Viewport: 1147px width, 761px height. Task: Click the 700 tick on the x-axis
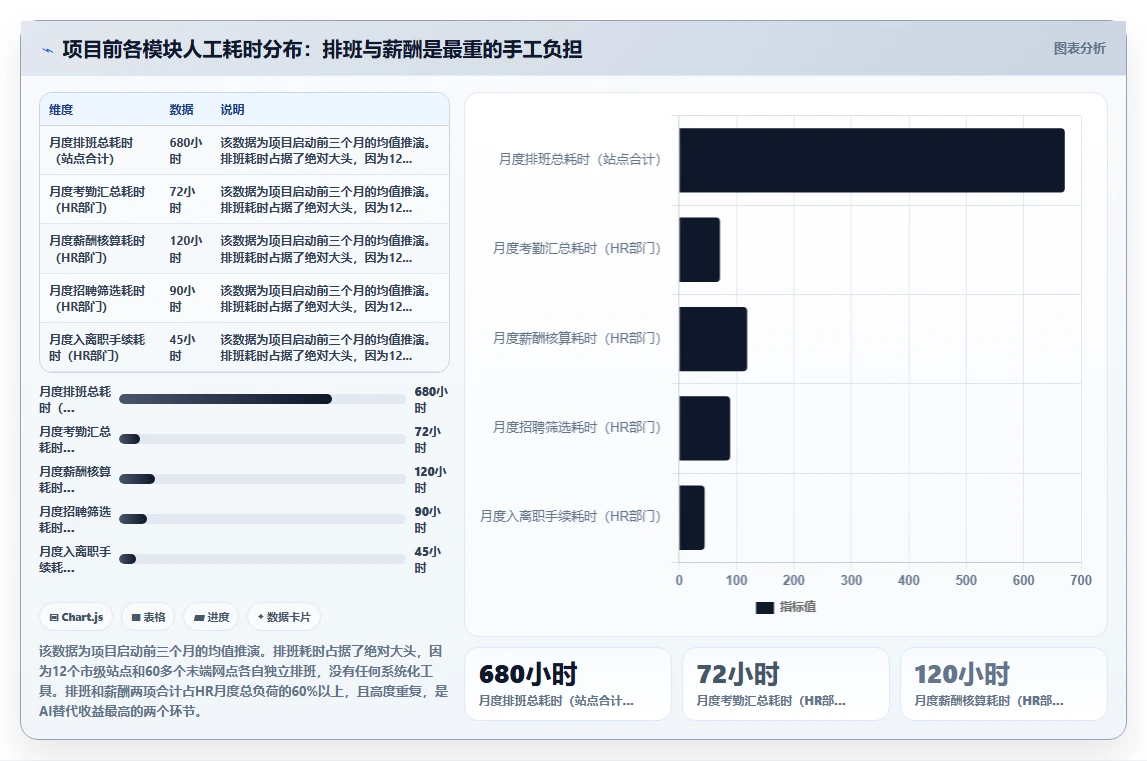click(x=1081, y=580)
